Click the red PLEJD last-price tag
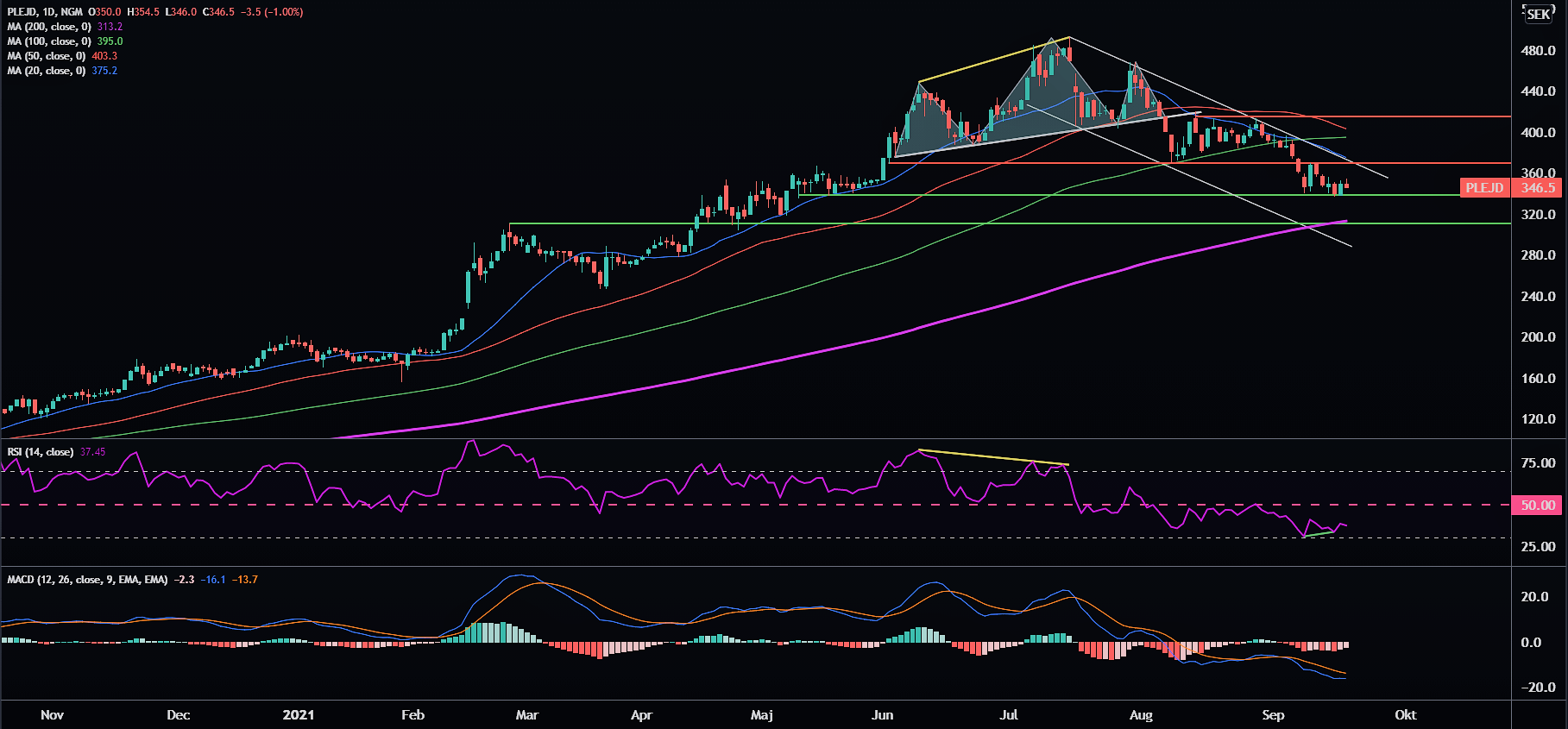The width and height of the screenshot is (1568, 729). [x=1484, y=187]
